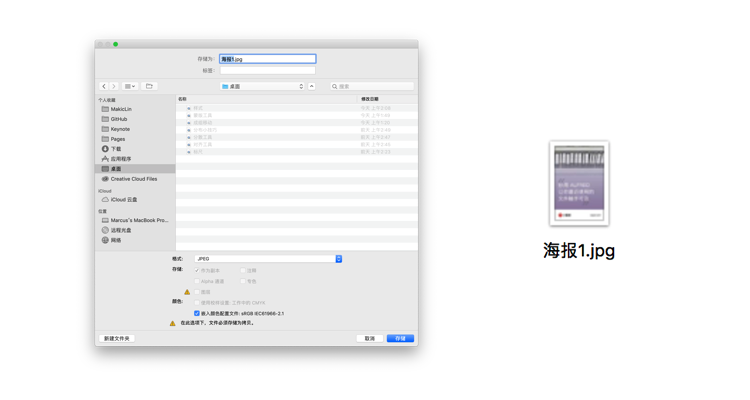Toggle the Alpha 通道 checkbox
Viewport: 750px width, 400px height.
click(x=197, y=282)
